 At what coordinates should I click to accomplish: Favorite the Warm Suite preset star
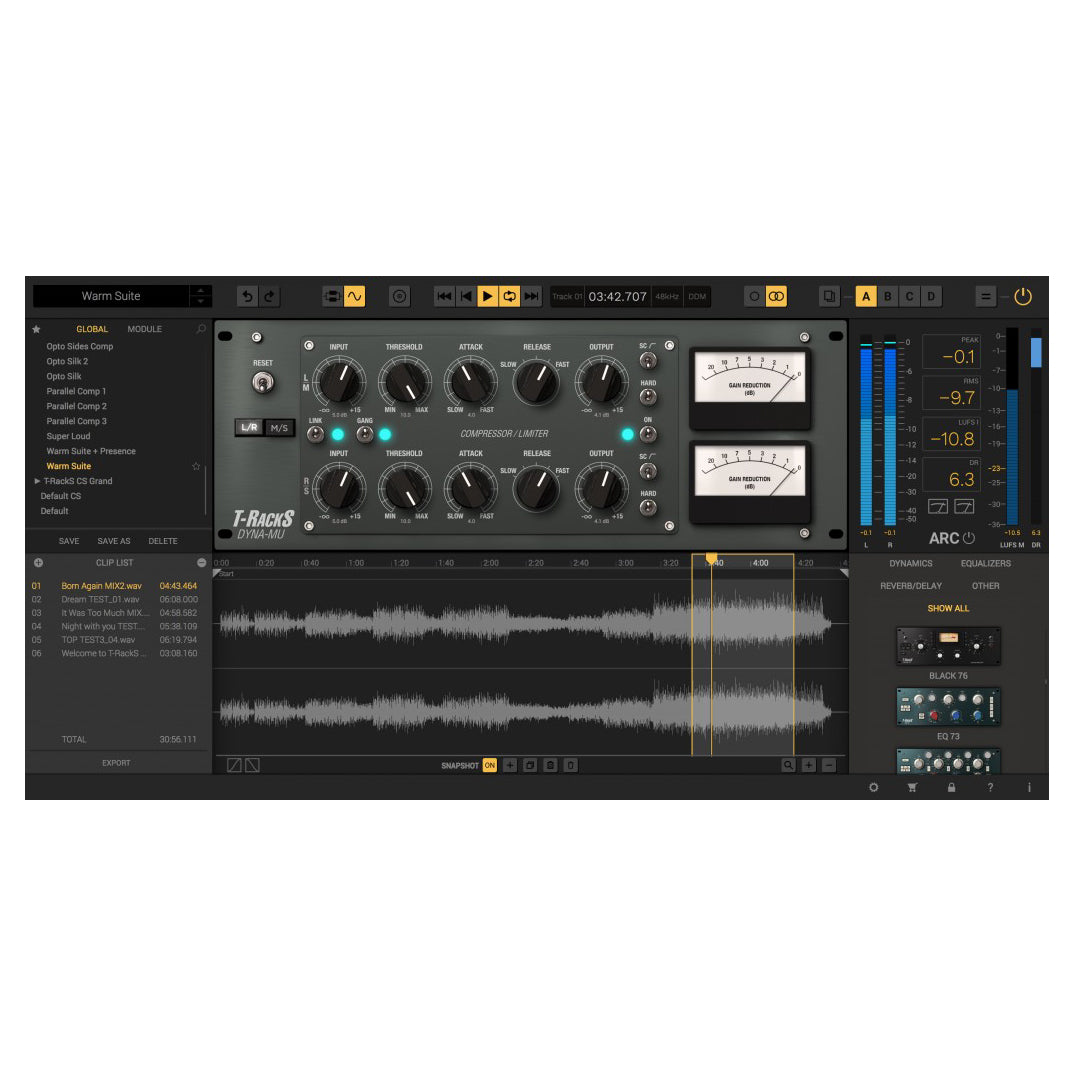coord(196,467)
